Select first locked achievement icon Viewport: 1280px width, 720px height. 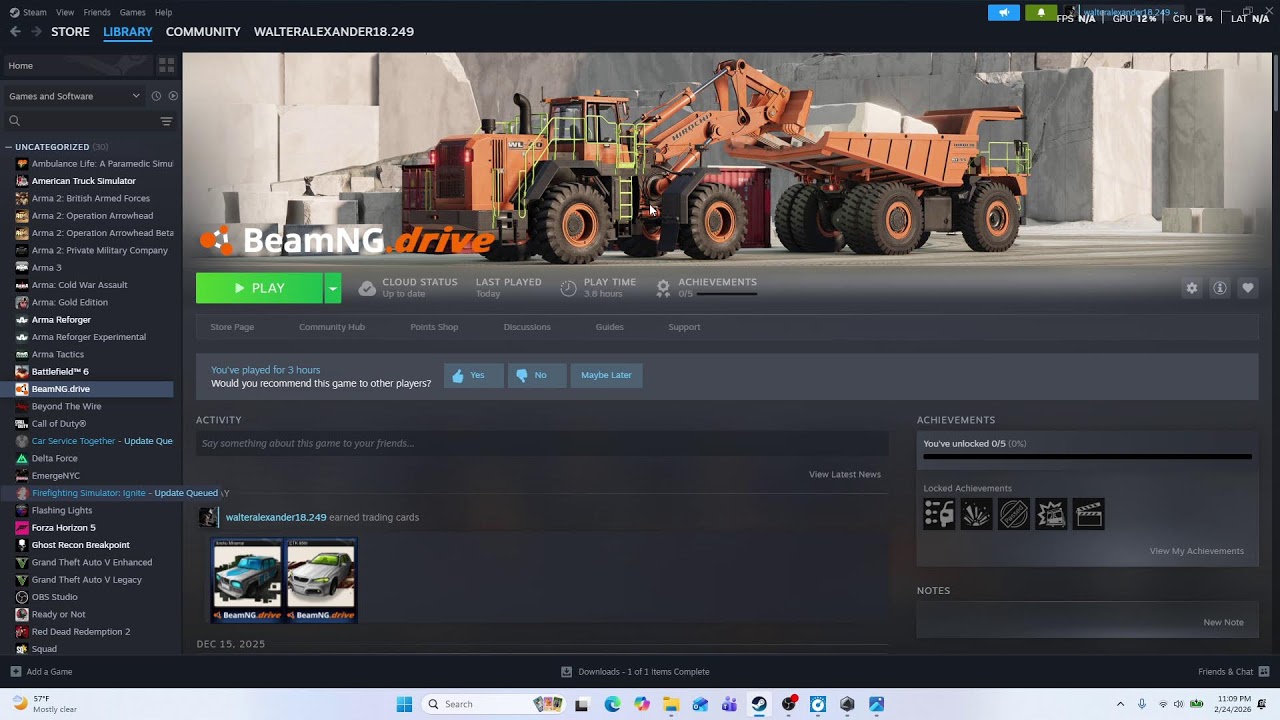(x=939, y=514)
